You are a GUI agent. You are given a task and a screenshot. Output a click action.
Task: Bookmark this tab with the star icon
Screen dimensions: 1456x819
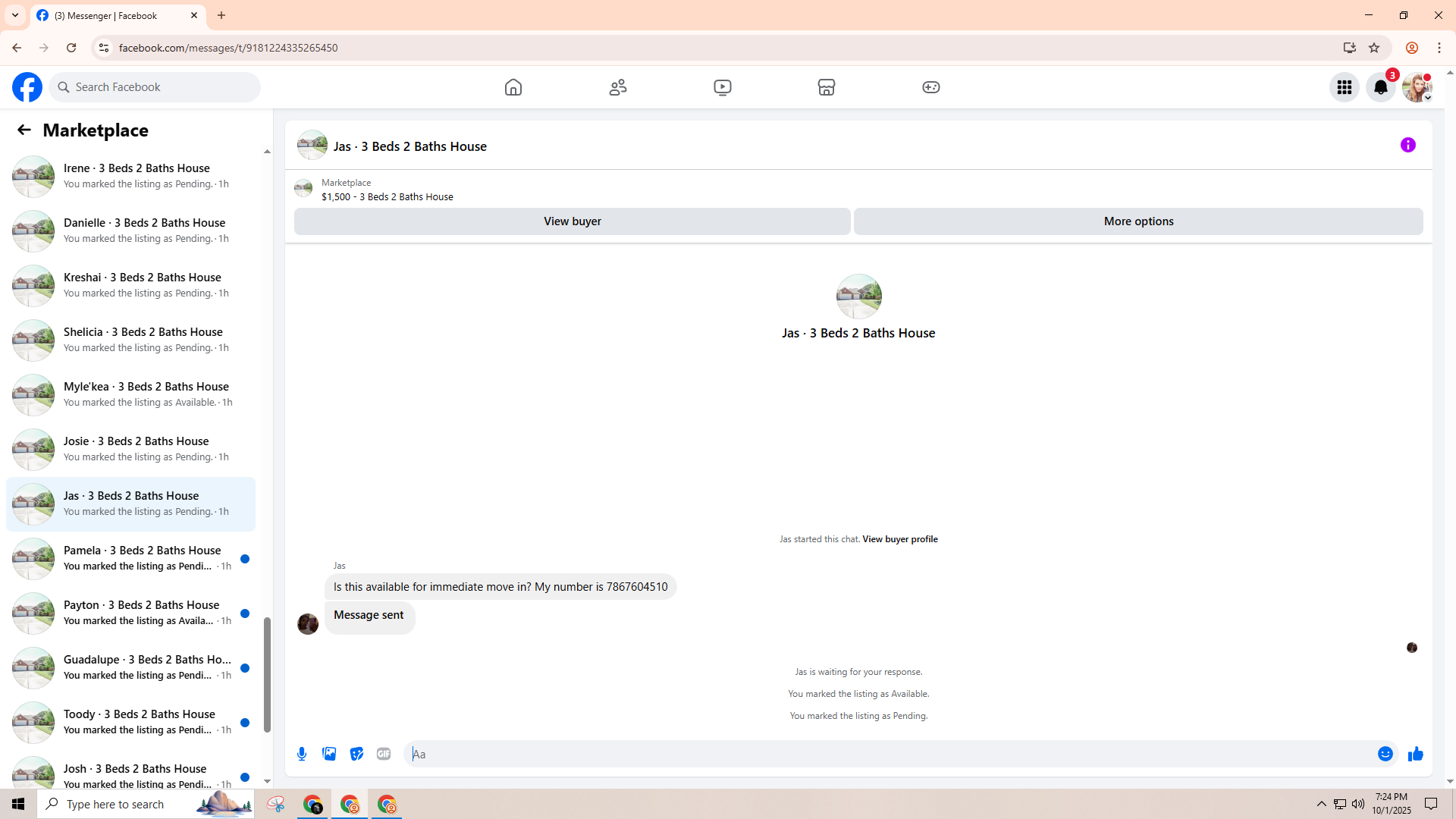[x=1374, y=48]
